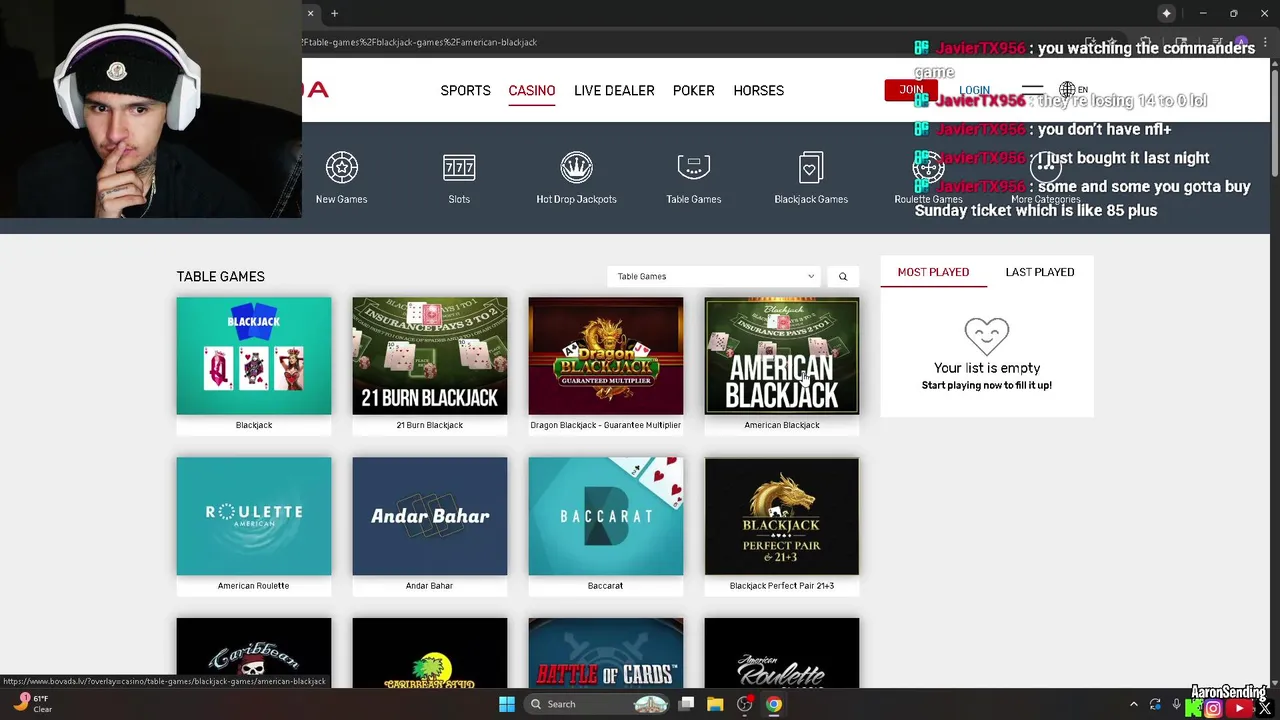Open the Slots 777 category icon
This screenshot has width=1280, height=720.
(459, 168)
